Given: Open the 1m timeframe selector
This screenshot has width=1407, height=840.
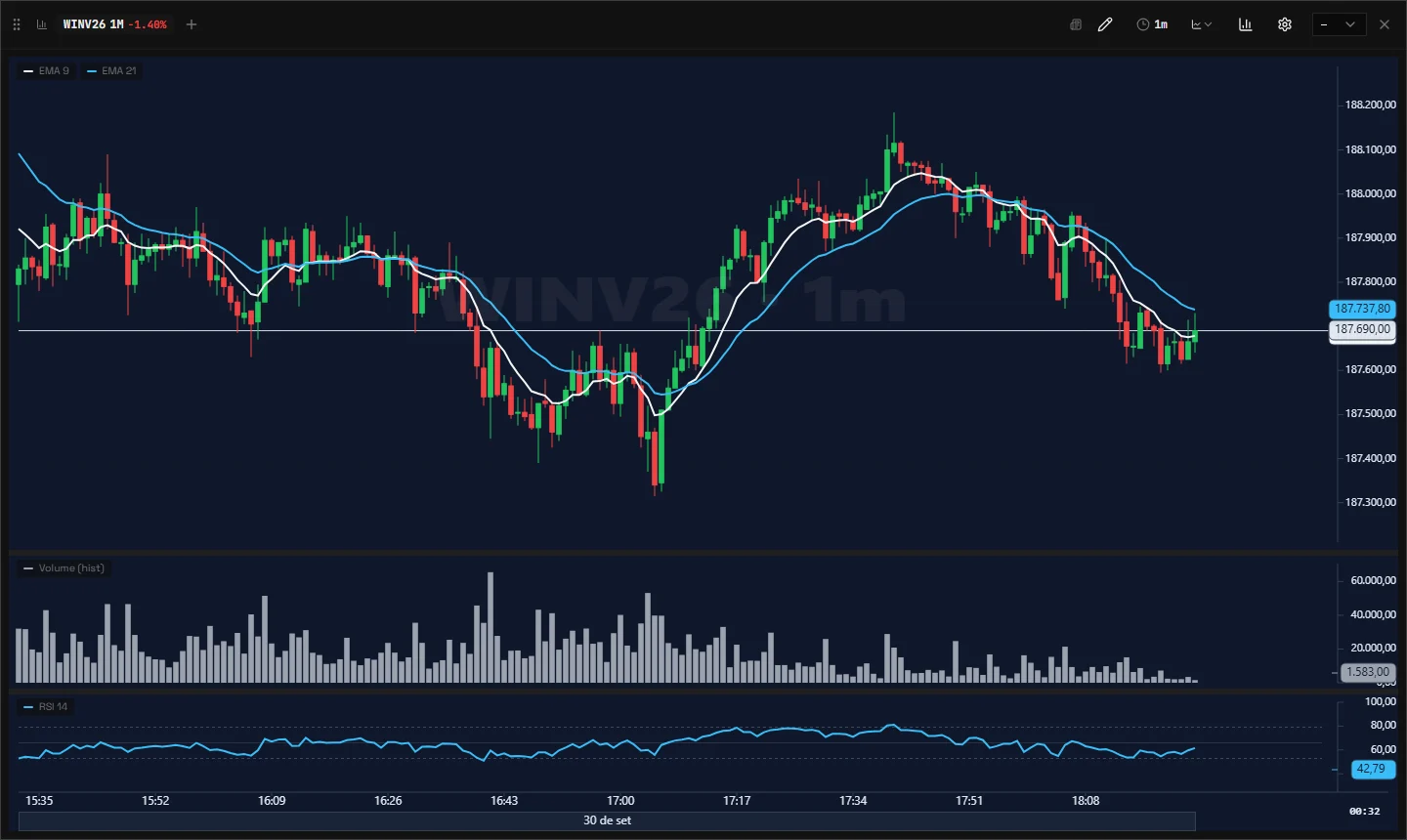Looking at the screenshot, I should pos(1152,24).
